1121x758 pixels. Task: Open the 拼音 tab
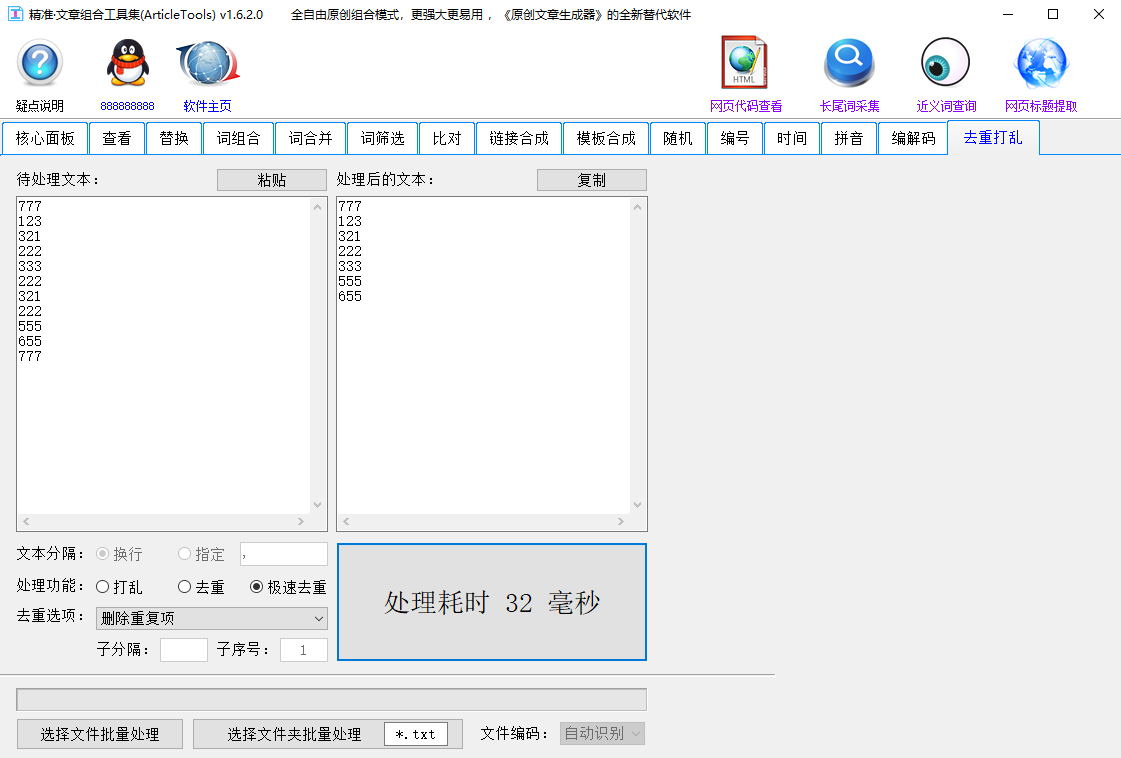(x=848, y=138)
